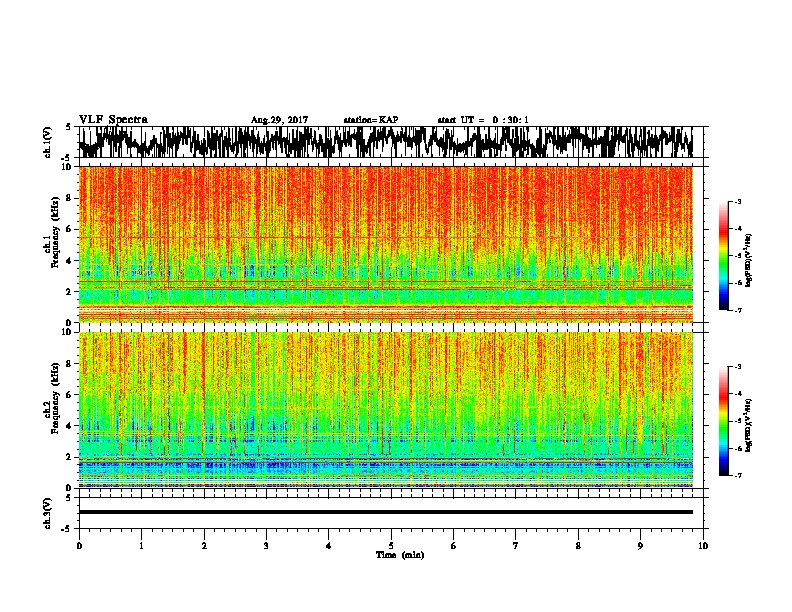Click the ch.1 voltage waveform trace
The height and width of the screenshot is (612, 792).
pos(385,142)
